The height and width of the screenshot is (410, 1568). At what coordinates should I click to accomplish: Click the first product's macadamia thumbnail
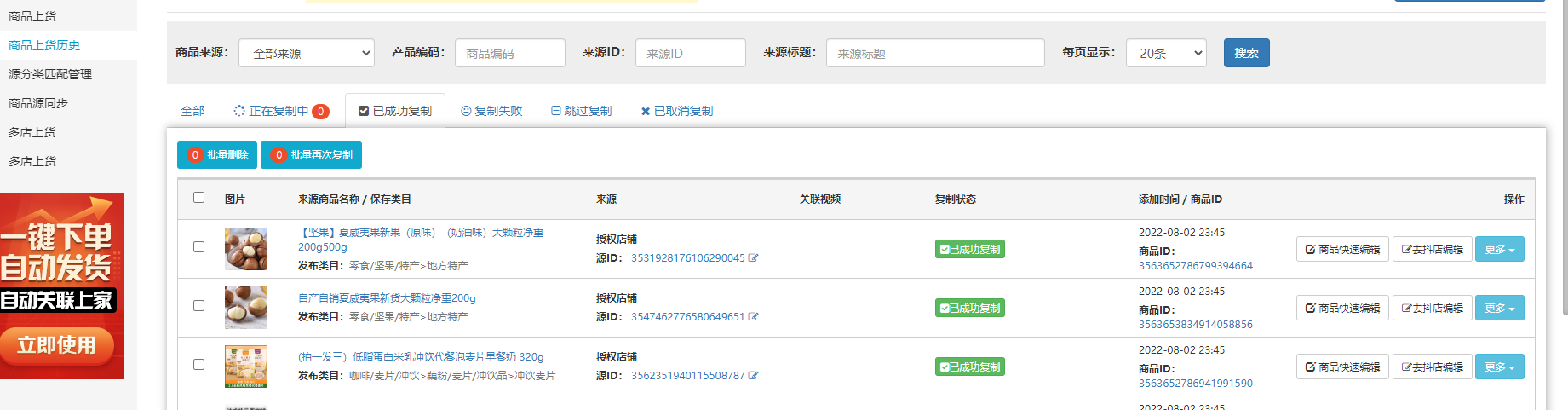pos(246,249)
